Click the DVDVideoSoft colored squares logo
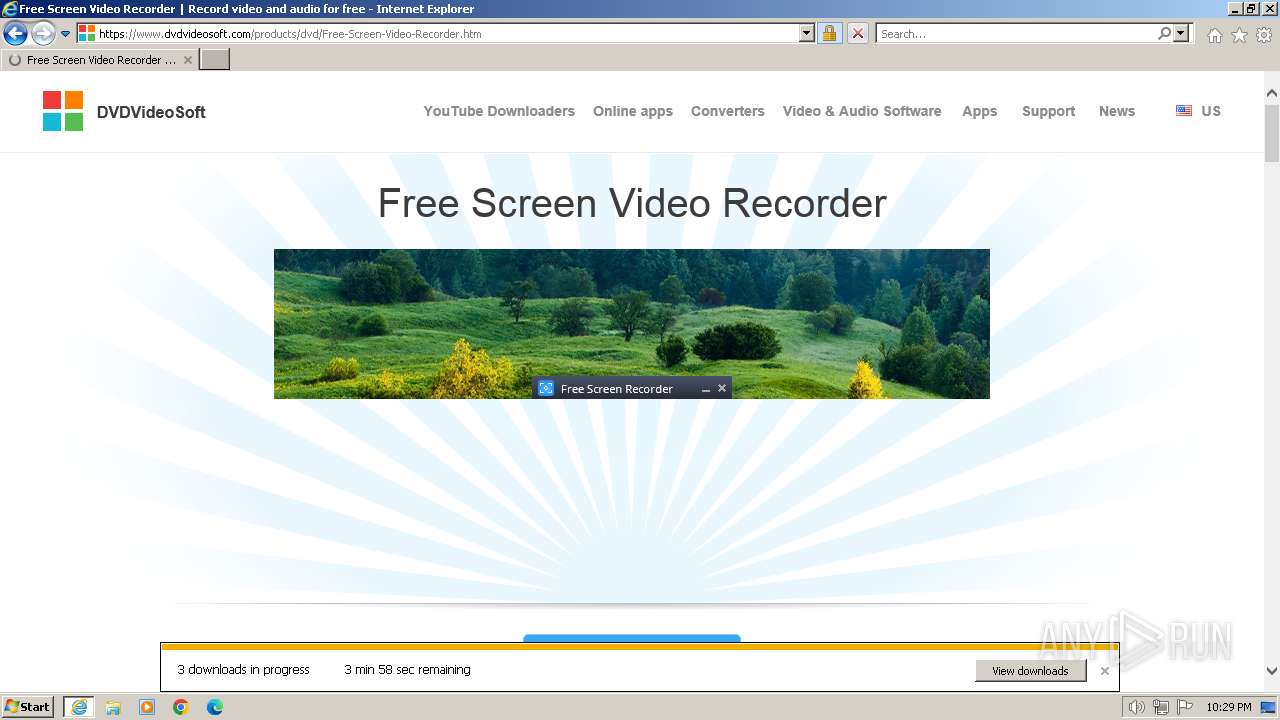This screenshot has width=1280, height=720. pos(63,111)
